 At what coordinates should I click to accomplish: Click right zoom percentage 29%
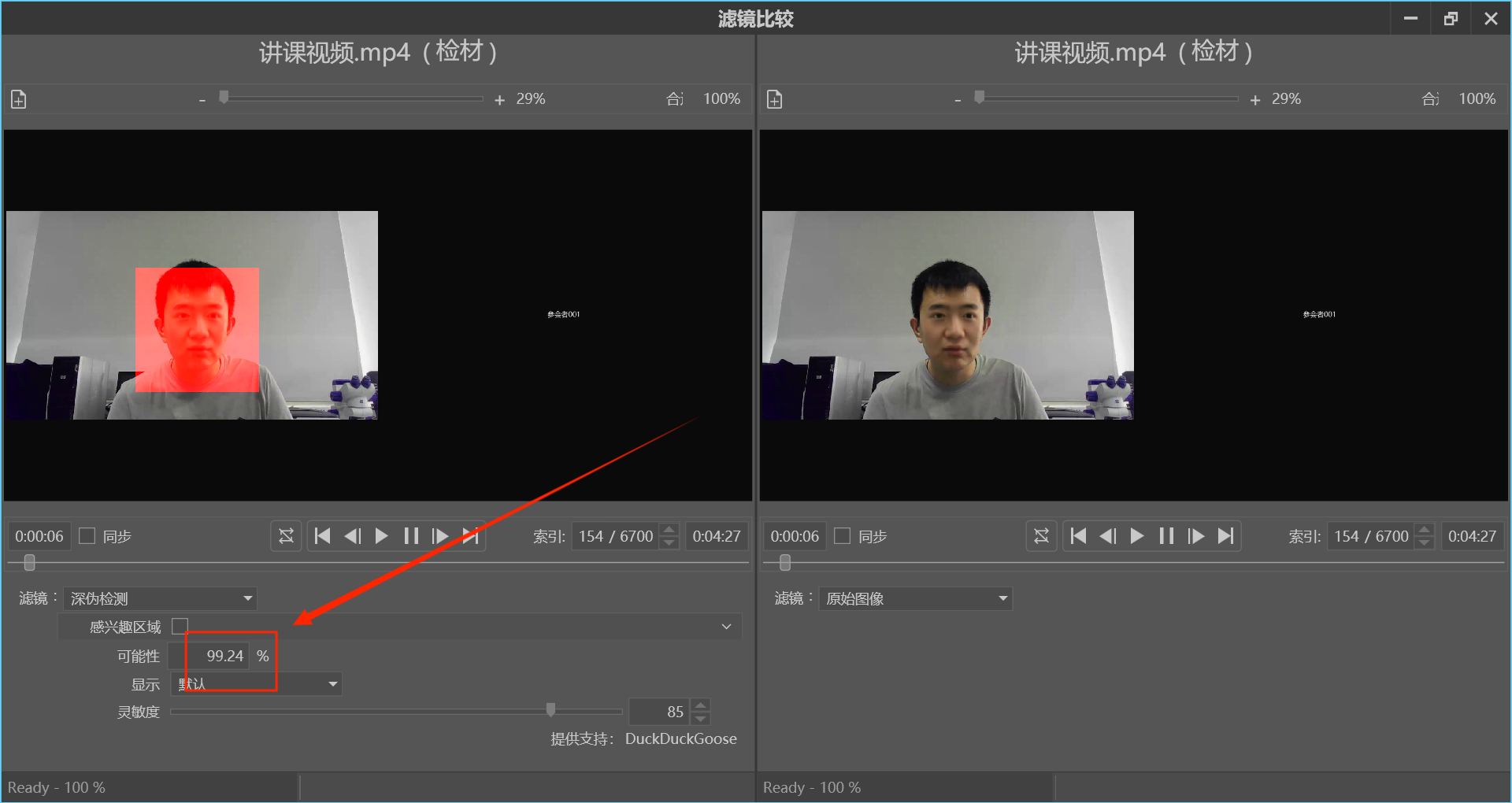click(1286, 99)
